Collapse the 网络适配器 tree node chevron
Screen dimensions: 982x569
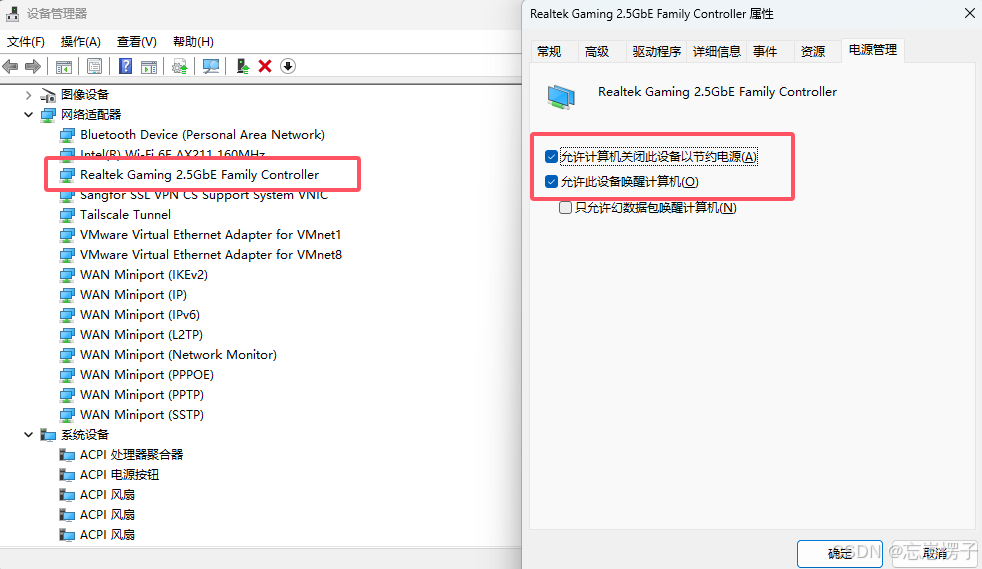pyautogui.click(x=28, y=115)
